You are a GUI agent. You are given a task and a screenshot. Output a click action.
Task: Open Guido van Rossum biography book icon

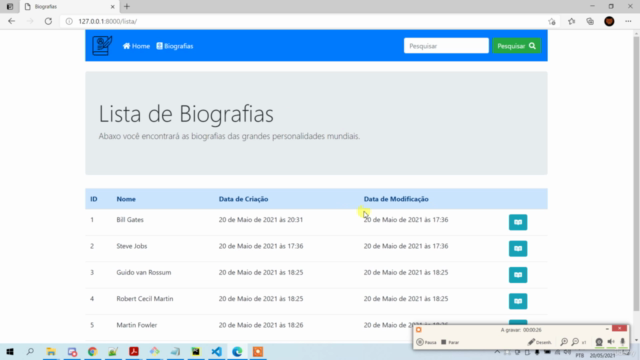[x=518, y=275]
